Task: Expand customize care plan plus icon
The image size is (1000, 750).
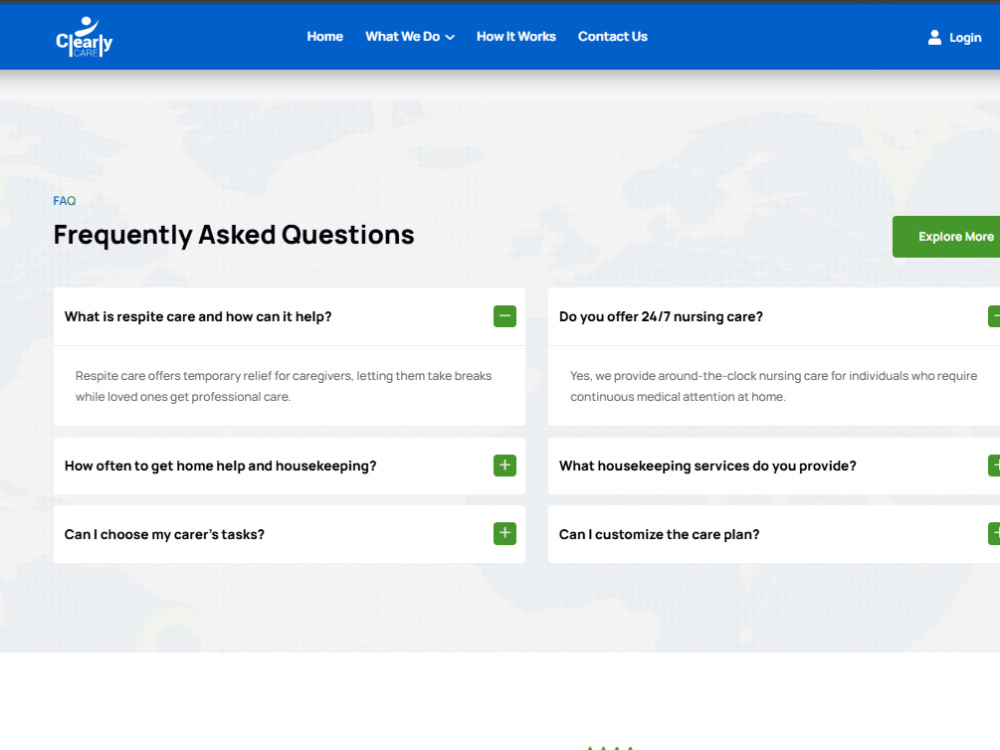Action: tap(994, 533)
